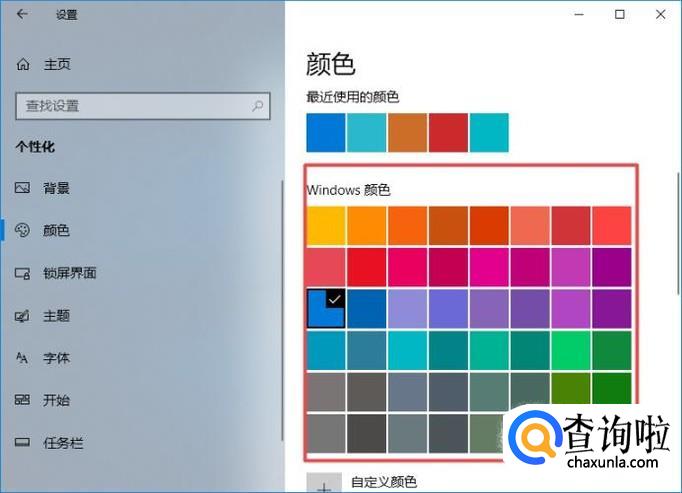Click the 锁屏界面 lock monitor icon
682x493 pixels.
(22, 273)
